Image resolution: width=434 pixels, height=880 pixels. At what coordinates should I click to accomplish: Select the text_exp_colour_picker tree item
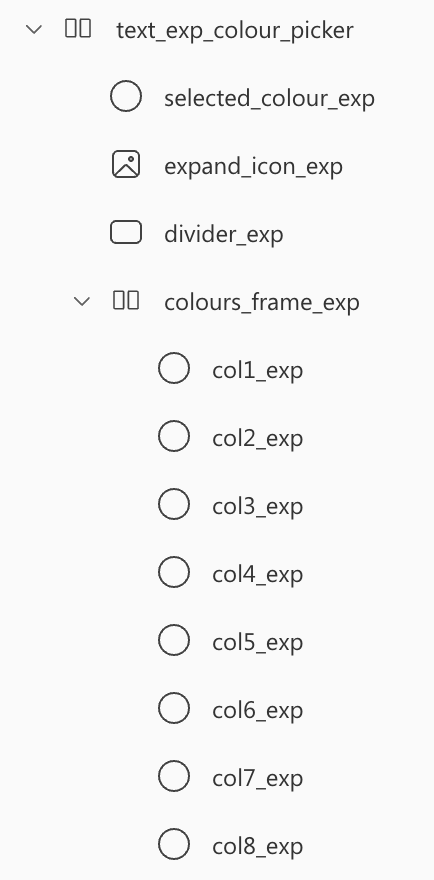(x=235, y=30)
